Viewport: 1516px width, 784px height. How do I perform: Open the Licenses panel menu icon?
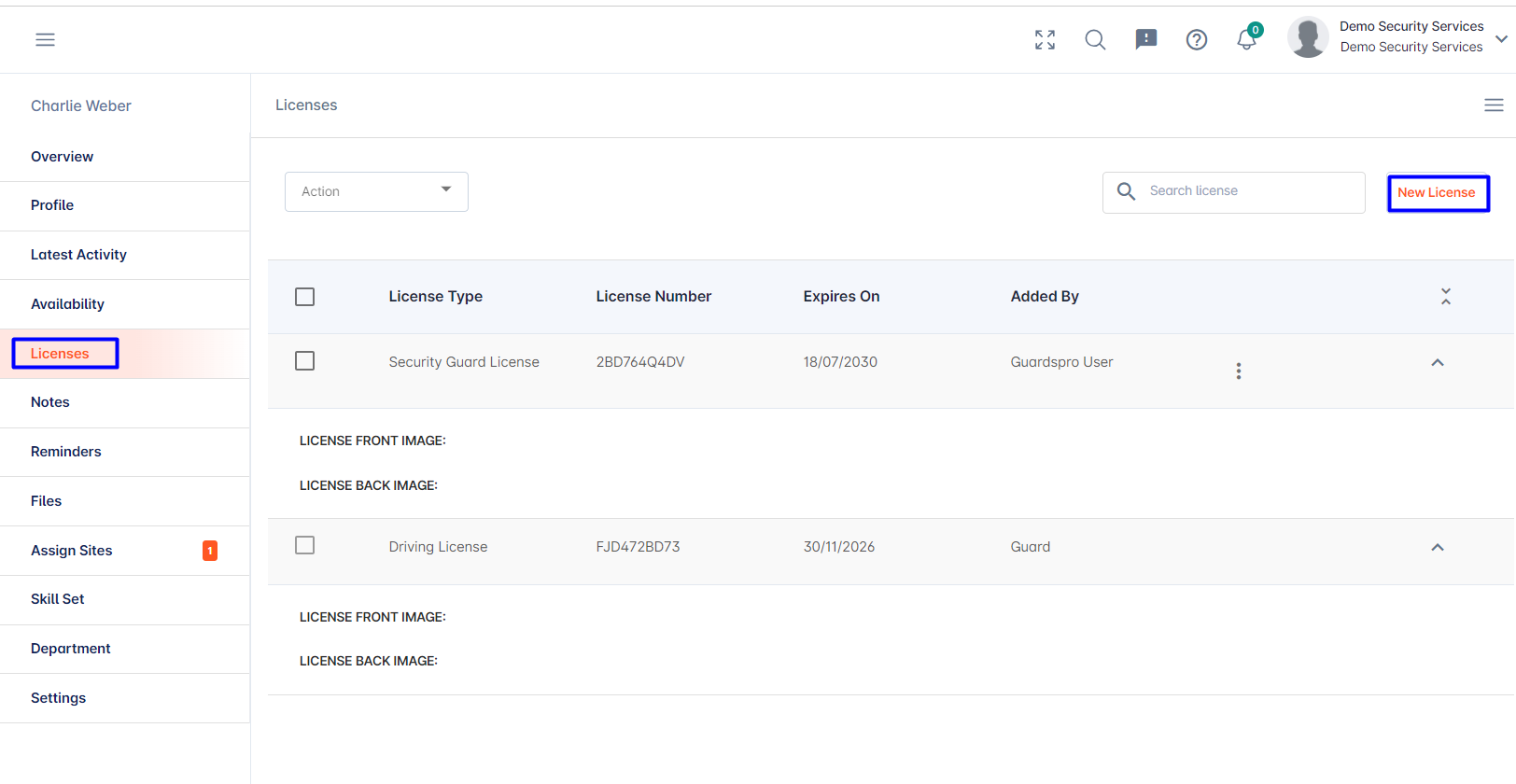coord(1494,105)
